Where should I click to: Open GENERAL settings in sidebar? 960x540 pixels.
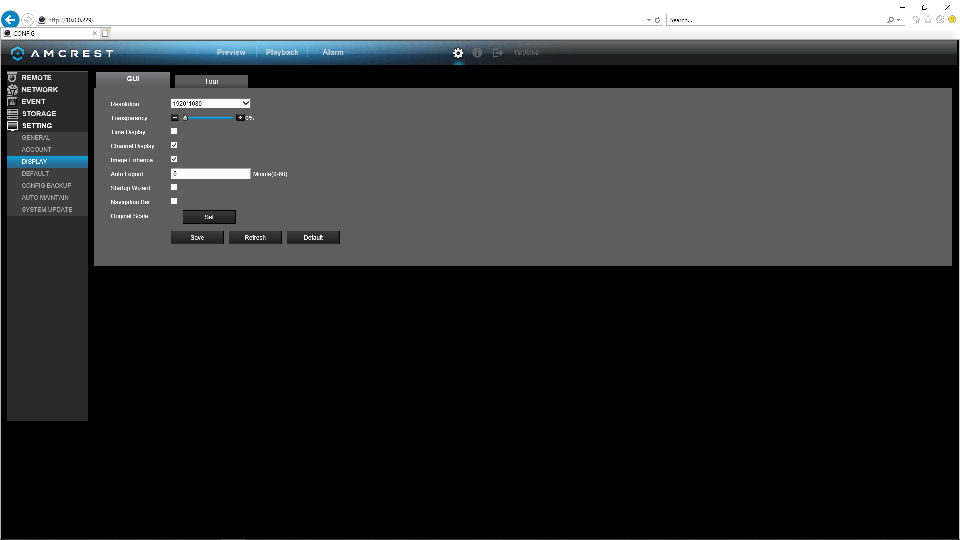tap(47, 138)
